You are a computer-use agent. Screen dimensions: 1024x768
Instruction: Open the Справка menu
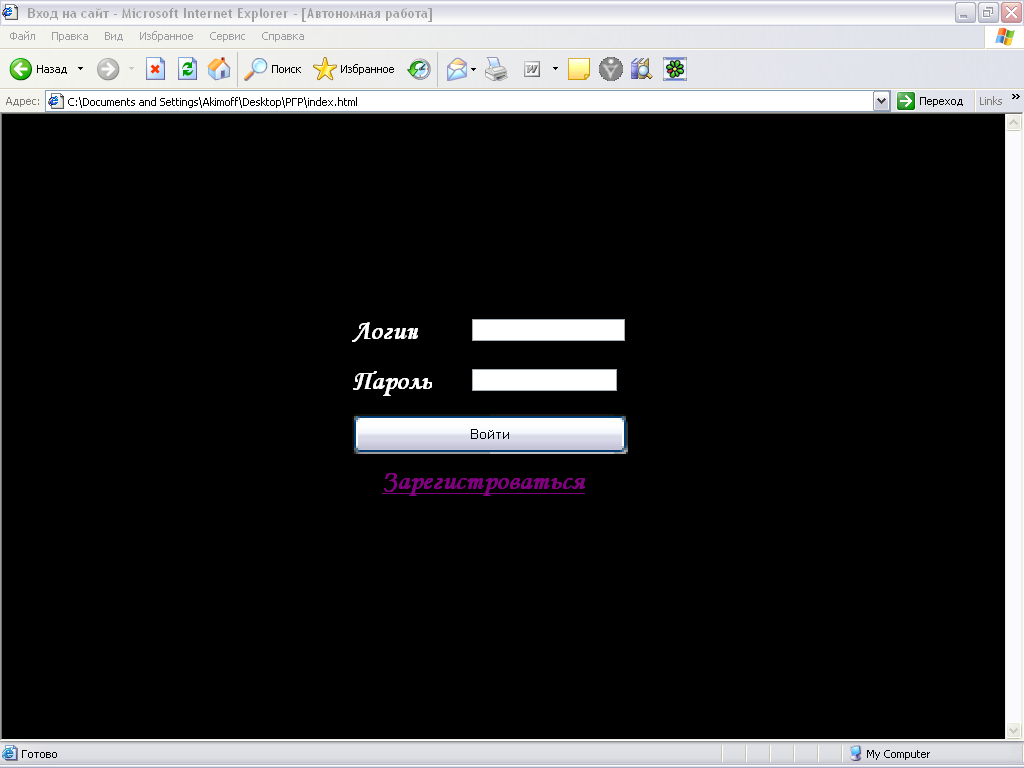[x=283, y=36]
